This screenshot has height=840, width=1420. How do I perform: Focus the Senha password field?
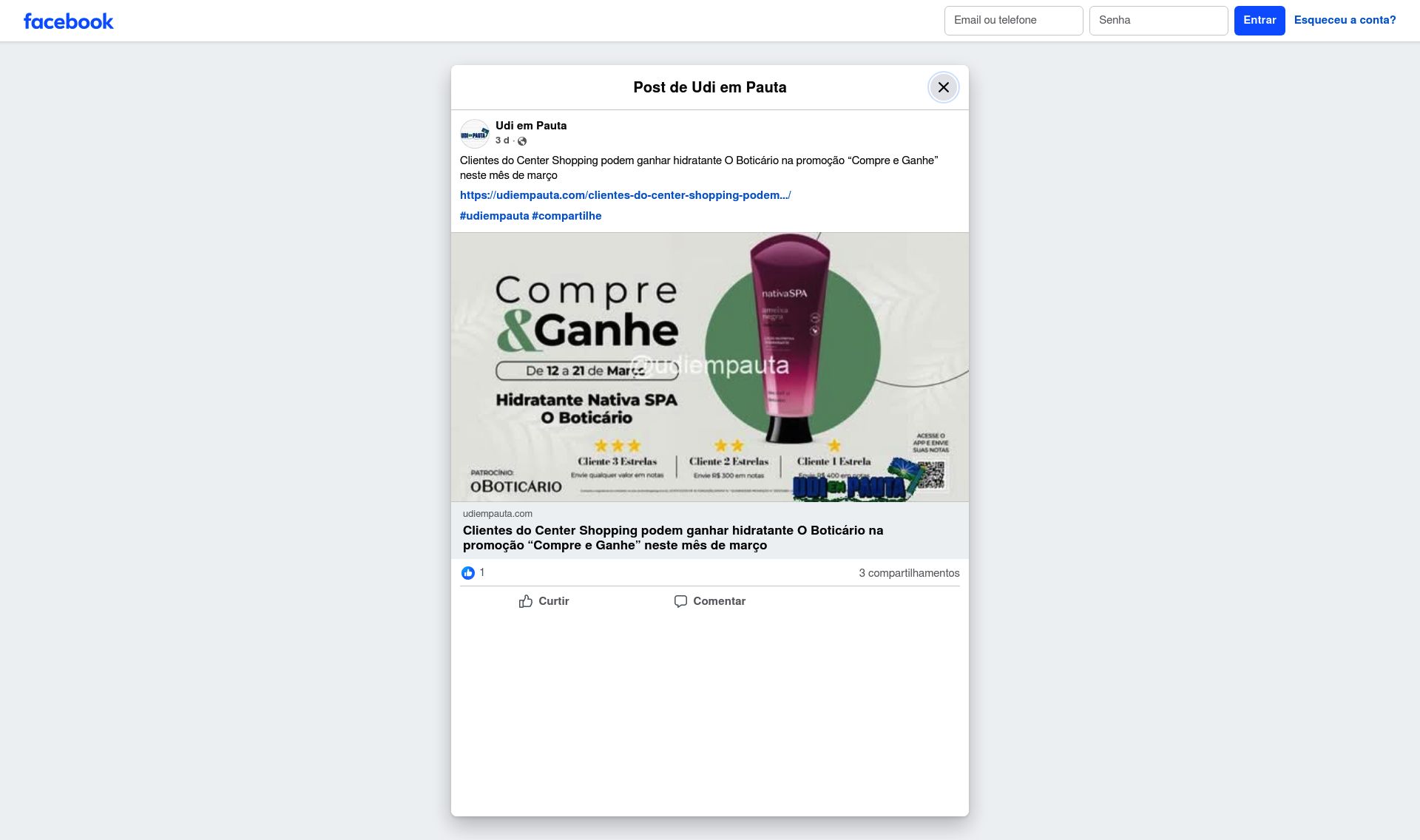(1158, 21)
